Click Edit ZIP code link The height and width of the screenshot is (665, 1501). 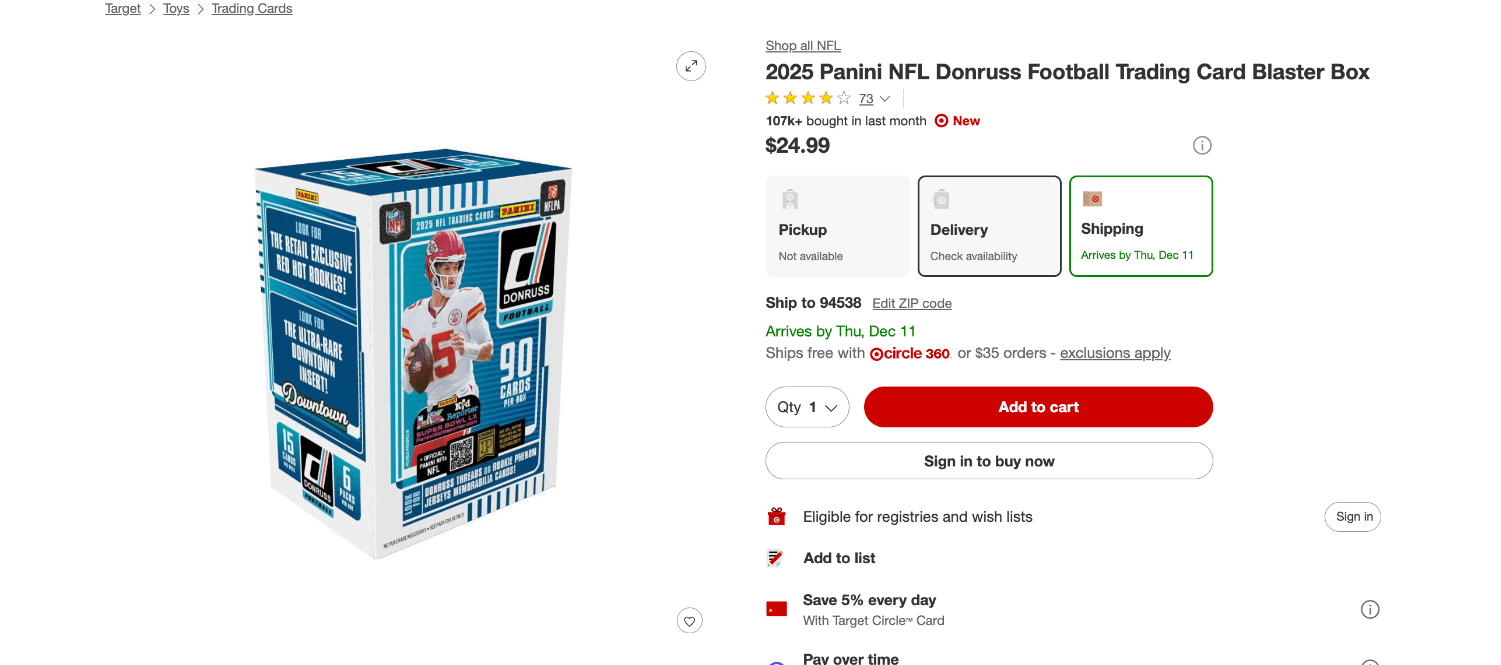[912, 304]
